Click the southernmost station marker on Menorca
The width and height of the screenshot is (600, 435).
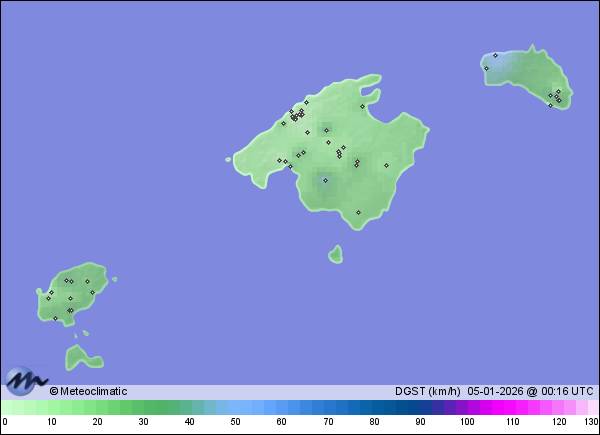550,105
